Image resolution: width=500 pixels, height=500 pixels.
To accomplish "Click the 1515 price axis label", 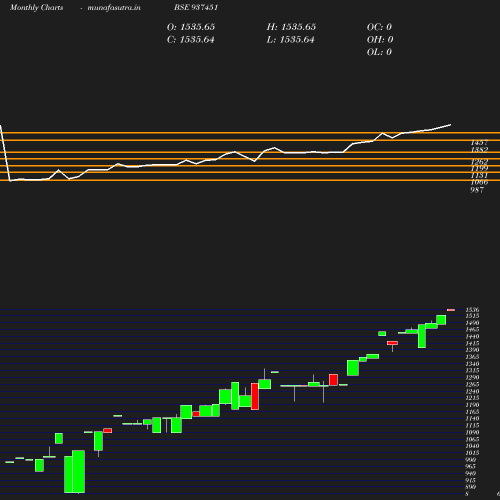I will pyautogui.click(x=472, y=316).
